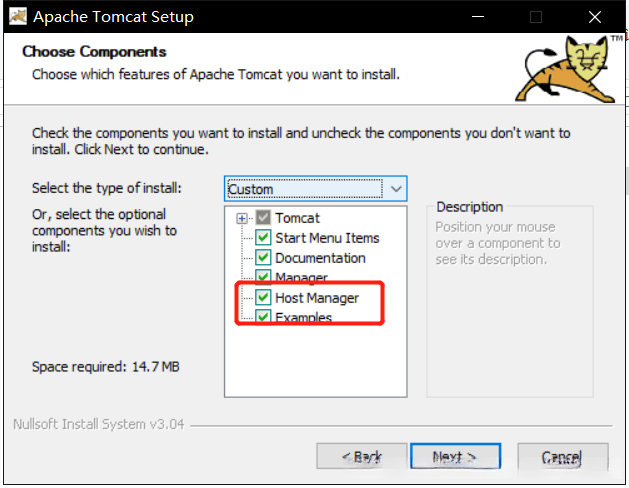The width and height of the screenshot is (629, 488).
Task: Go back with the Back button
Action: tap(361, 456)
